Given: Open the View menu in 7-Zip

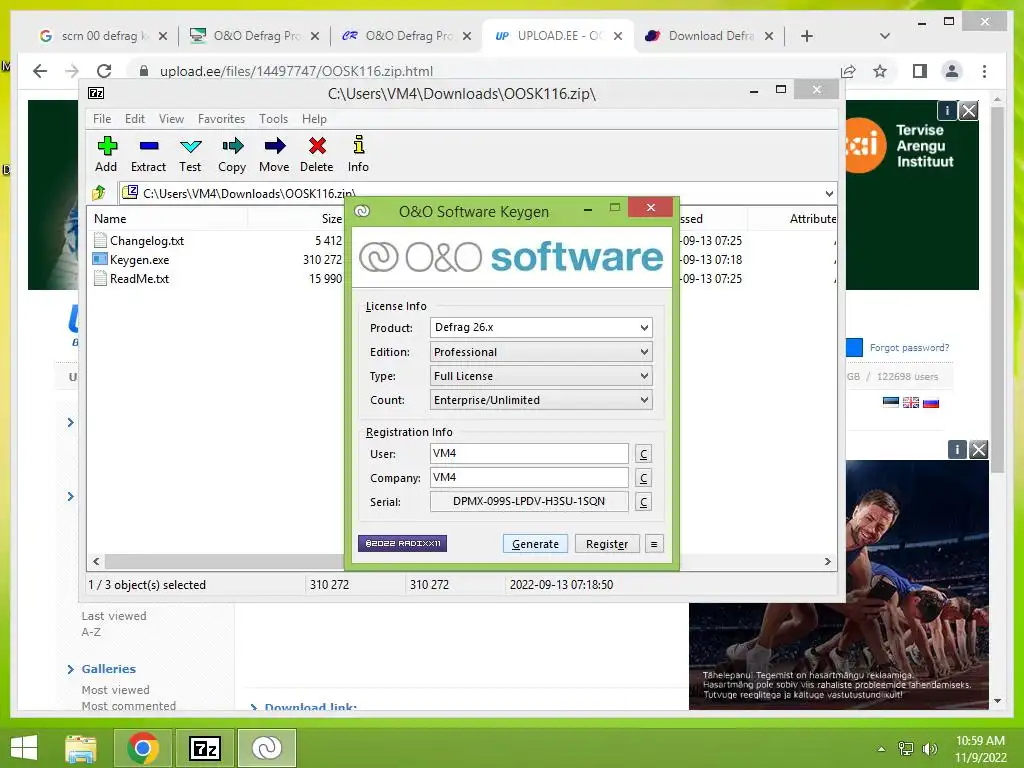Looking at the screenshot, I should [x=171, y=119].
